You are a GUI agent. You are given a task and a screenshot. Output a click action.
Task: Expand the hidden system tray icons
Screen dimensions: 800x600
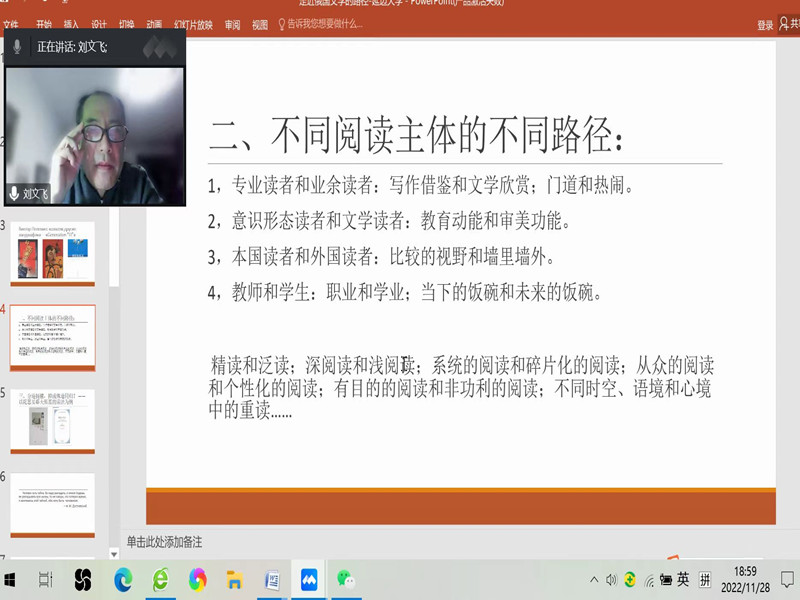click(x=594, y=580)
